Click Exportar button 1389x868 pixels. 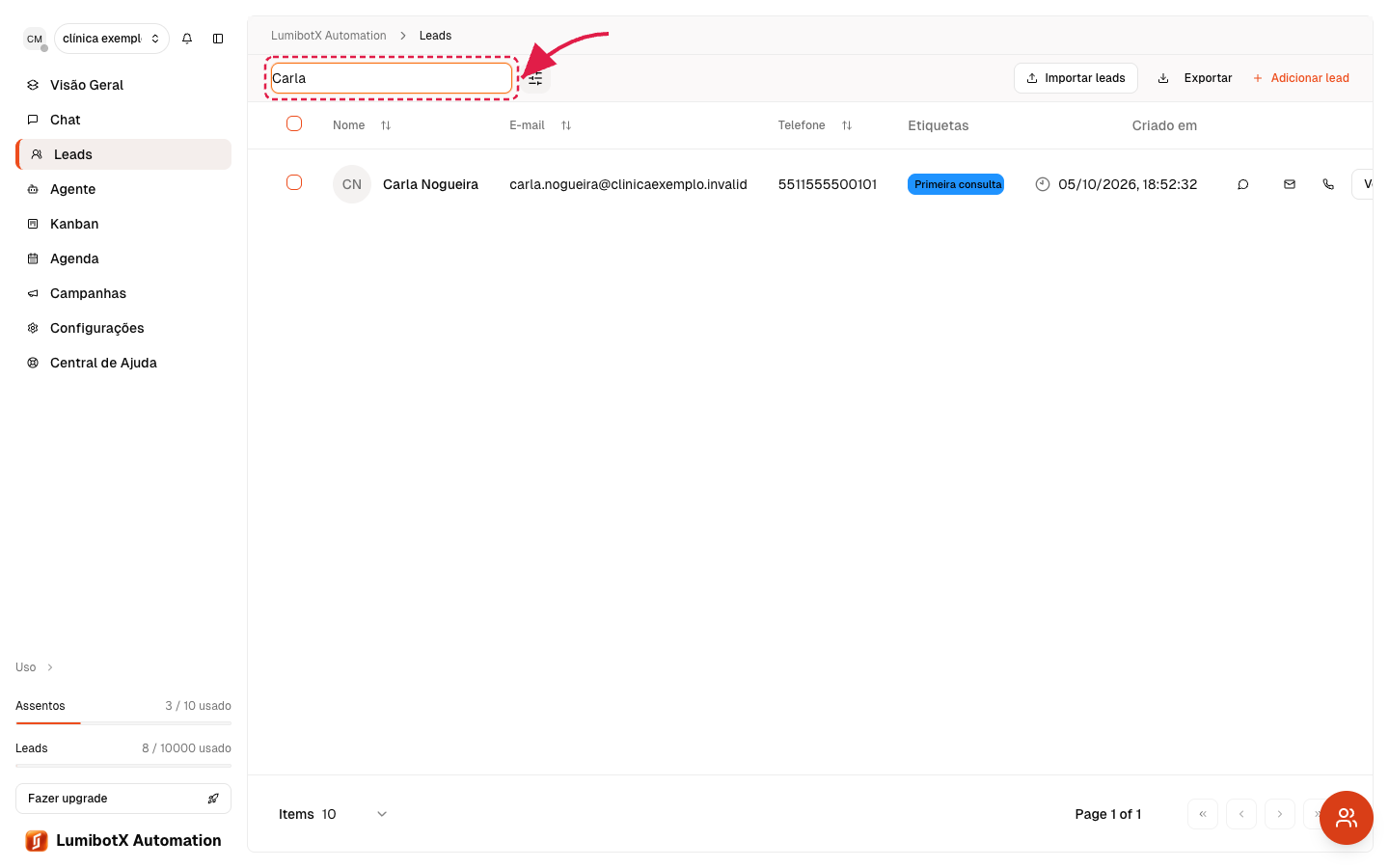point(1195,78)
